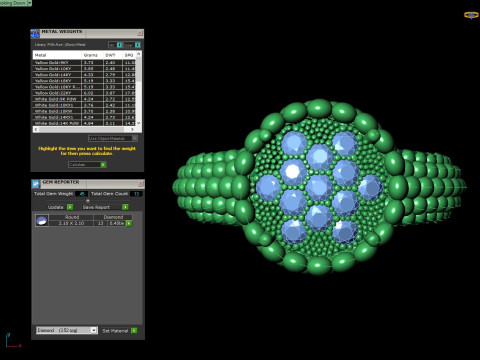Click metal list scroll right arrow
Image resolution: width=480 pixels, height=360 pixels.
132,129
